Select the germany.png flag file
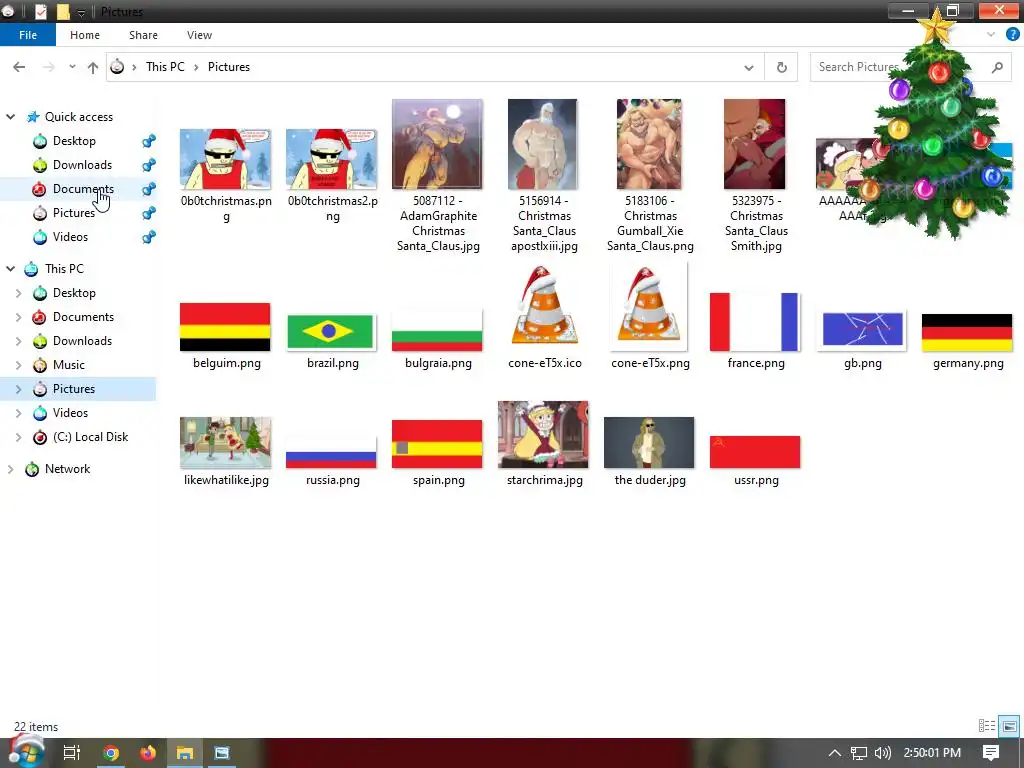1024x768 pixels. pyautogui.click(x=967, y=332)
